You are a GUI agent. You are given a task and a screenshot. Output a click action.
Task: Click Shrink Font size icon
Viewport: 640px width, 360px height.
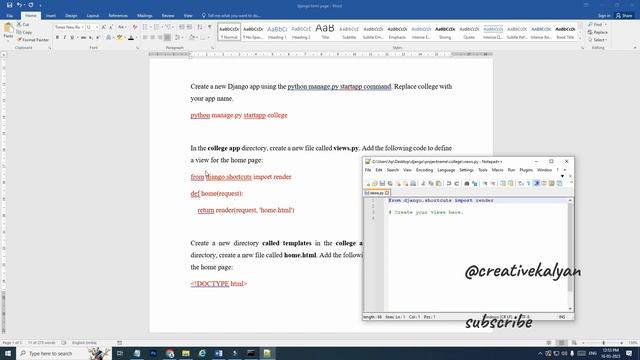(111, 27)
